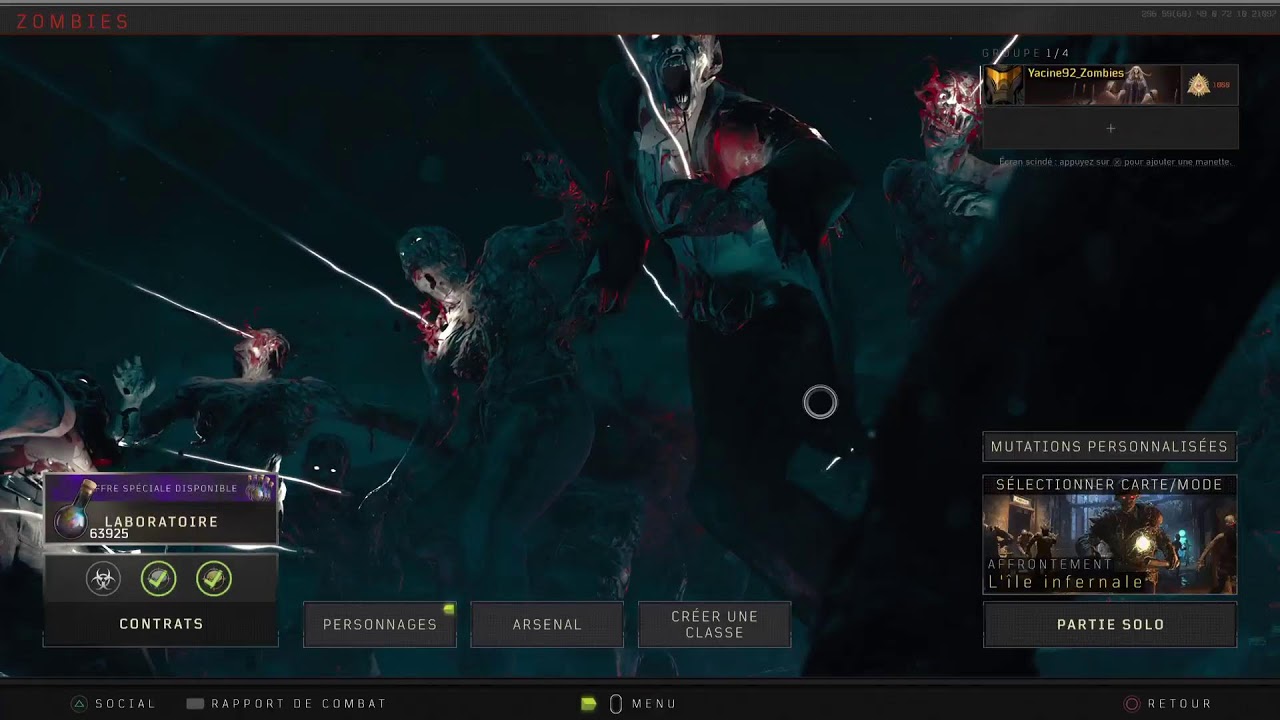This screenshot has height=720, width=1280.
Task: Open the Social label
Action: (x=125, y=704)
